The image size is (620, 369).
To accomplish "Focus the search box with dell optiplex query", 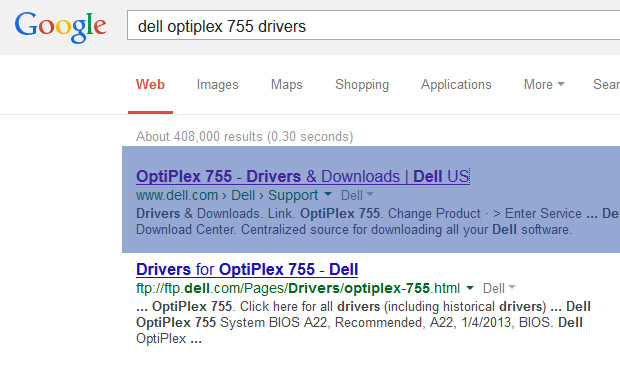I will tap(373, 26).
